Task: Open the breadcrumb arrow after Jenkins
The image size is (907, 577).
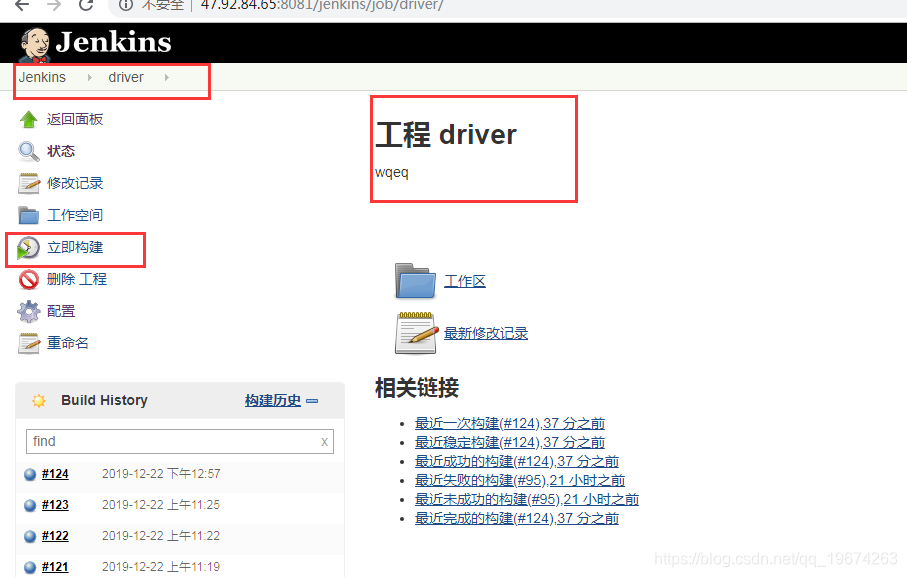Action: pos(91,77)
